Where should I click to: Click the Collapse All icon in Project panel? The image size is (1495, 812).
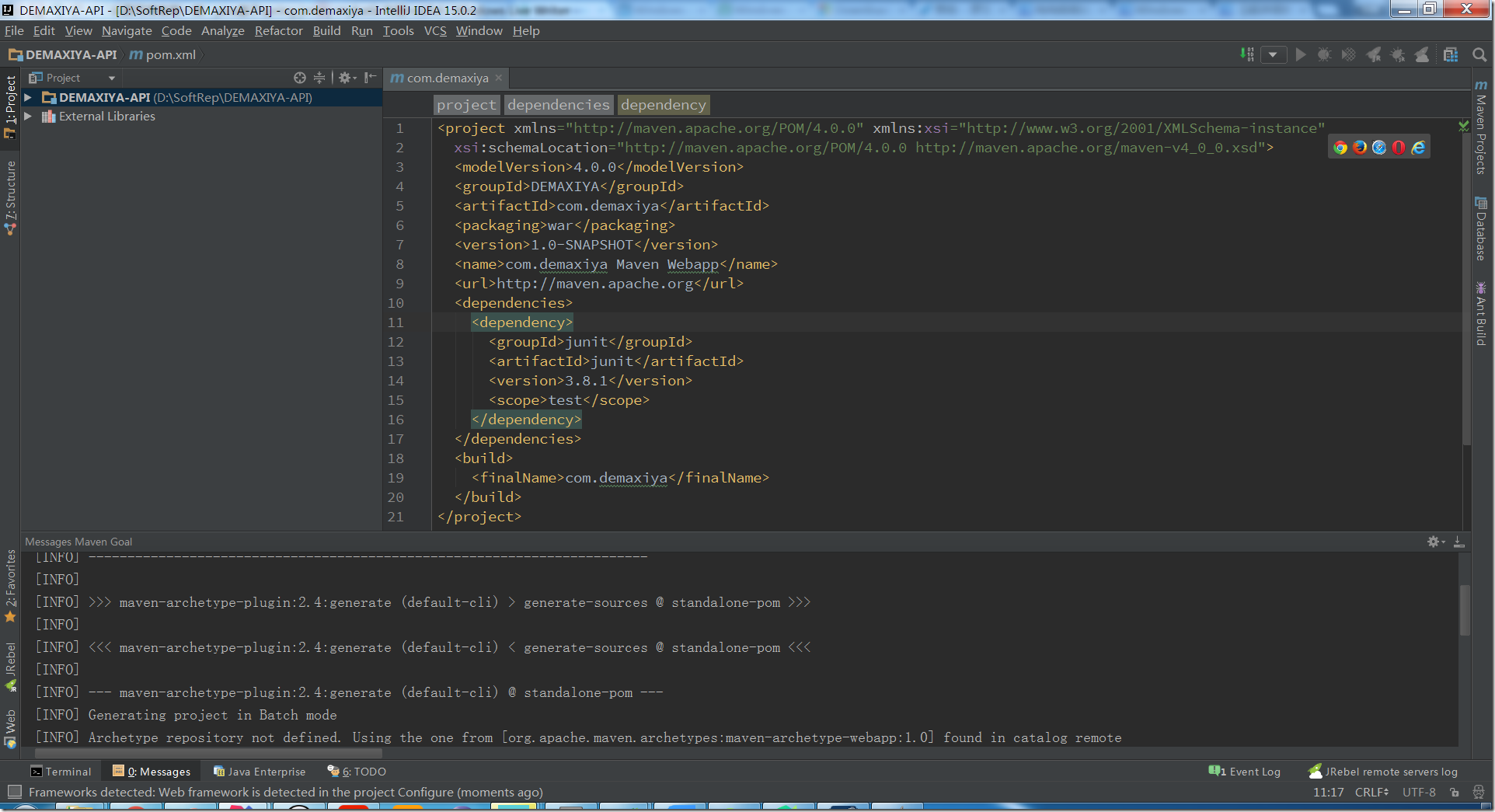319,78
